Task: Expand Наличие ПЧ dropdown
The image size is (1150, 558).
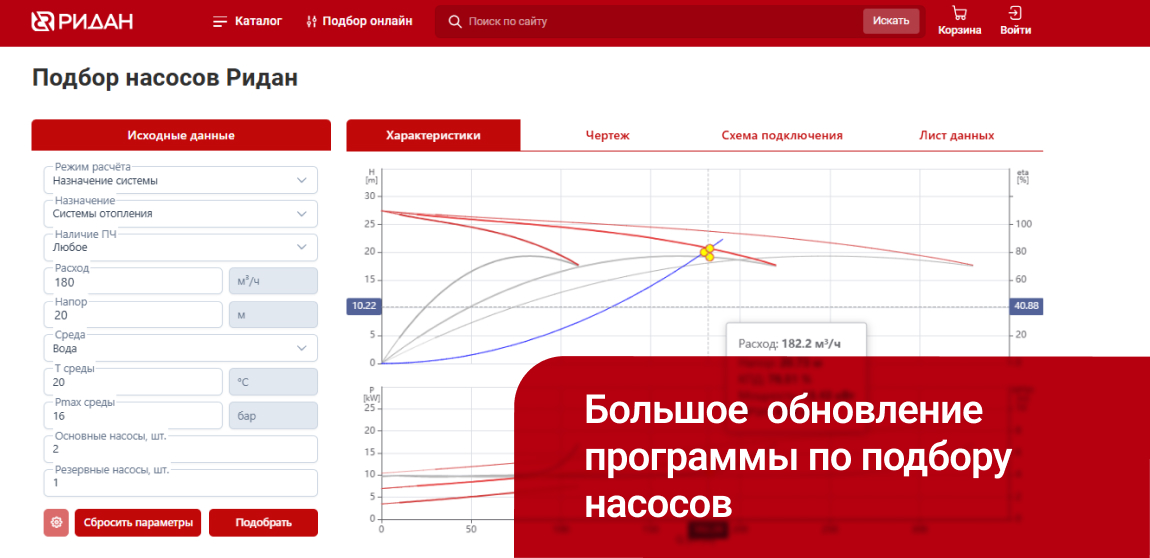Action: (180, 247)
